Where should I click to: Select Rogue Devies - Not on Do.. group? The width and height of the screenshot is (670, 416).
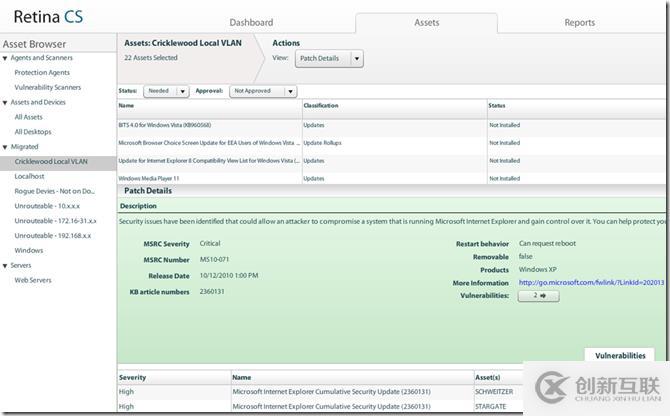[x=54, y=191]
